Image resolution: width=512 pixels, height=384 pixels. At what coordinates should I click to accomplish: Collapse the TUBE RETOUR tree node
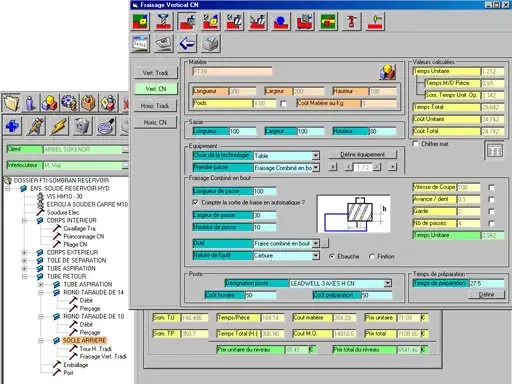[24, 276]
